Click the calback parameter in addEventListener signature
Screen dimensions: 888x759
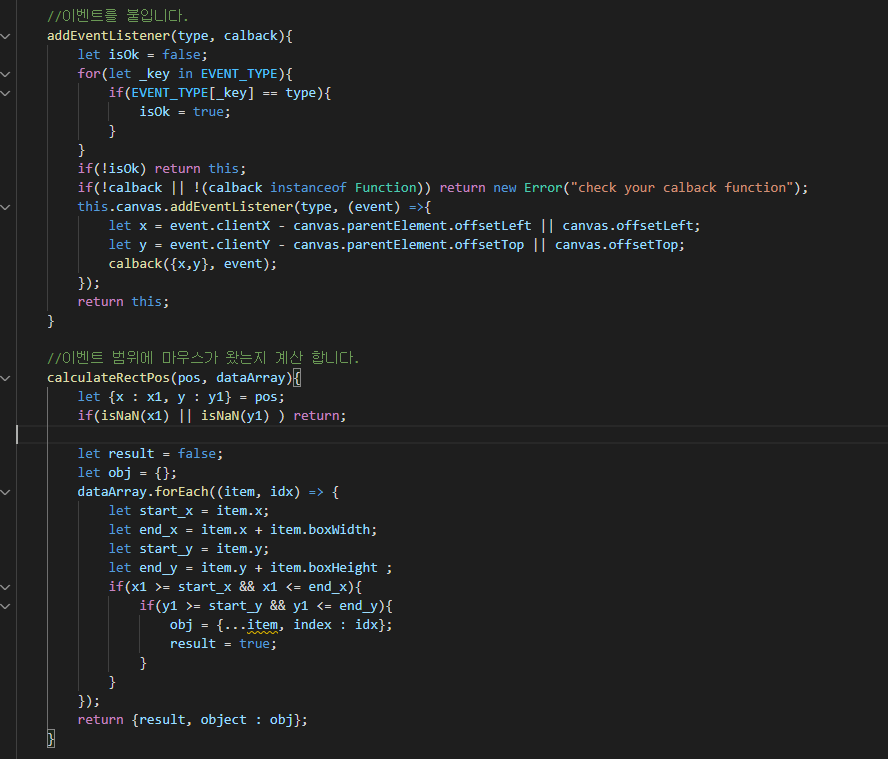pyautogui.click(x=250, y=36)
